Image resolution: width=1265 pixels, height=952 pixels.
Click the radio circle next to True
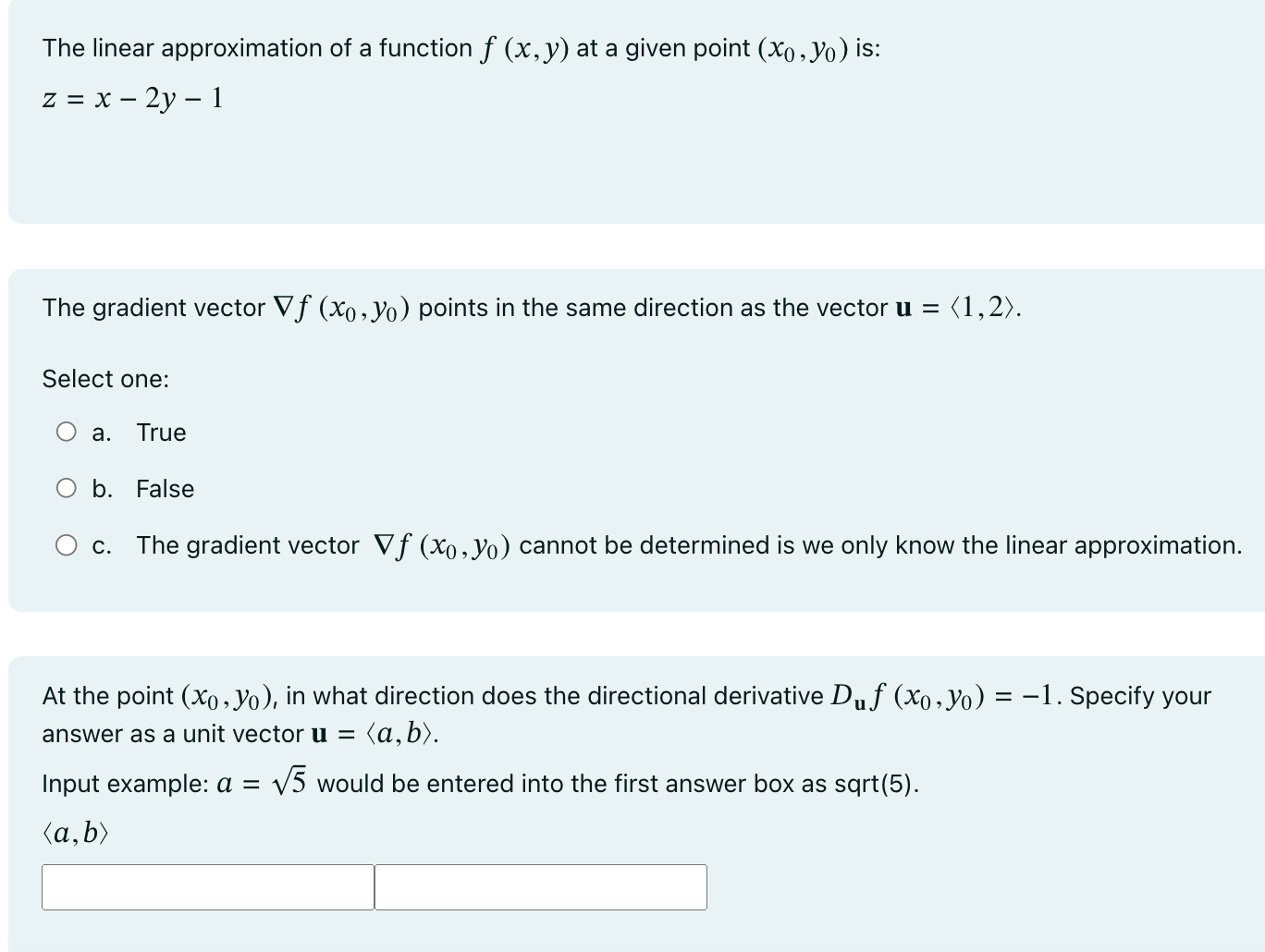coord(67,431)
